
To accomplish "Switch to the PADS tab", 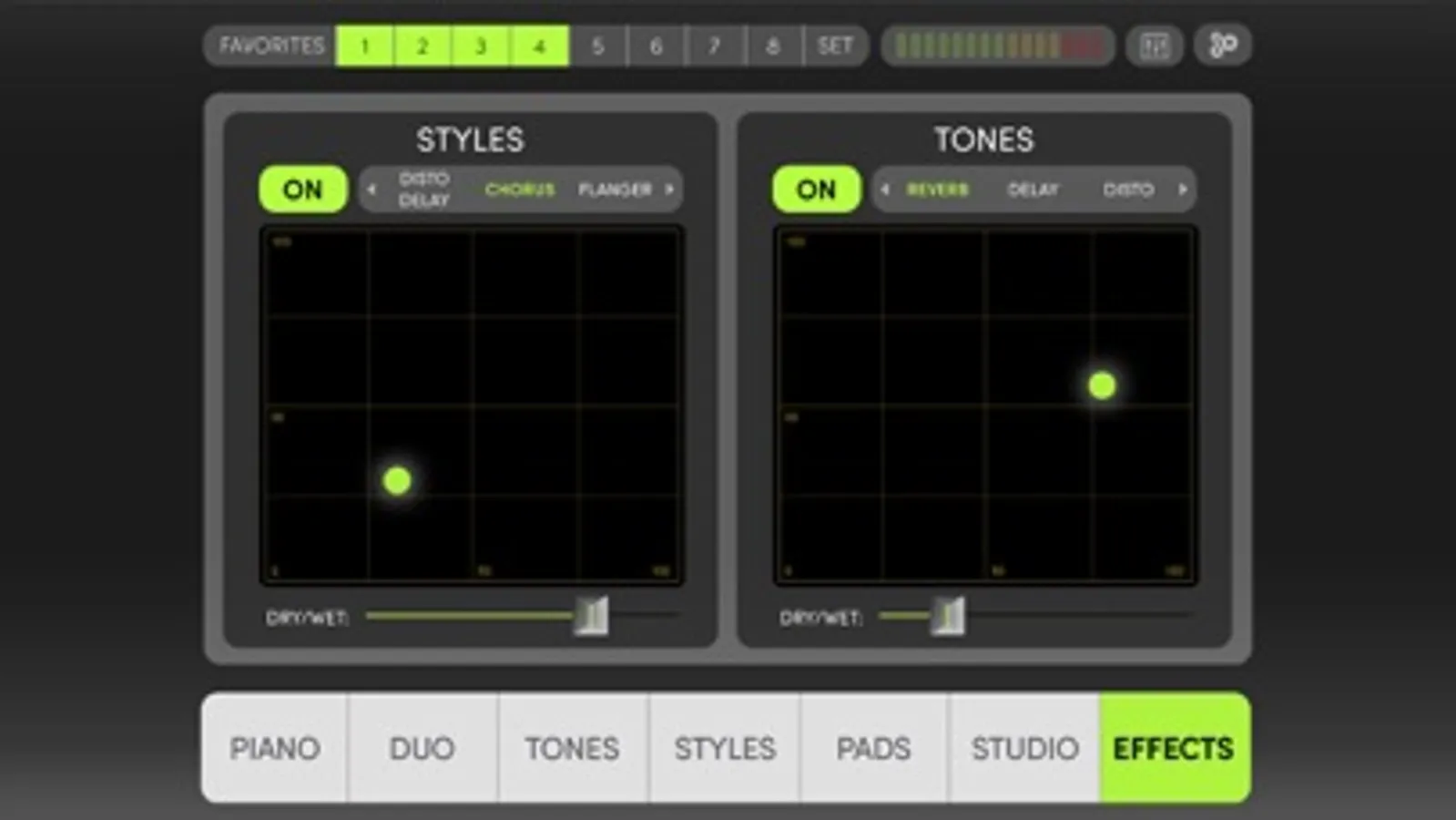I will pos(874,748).
